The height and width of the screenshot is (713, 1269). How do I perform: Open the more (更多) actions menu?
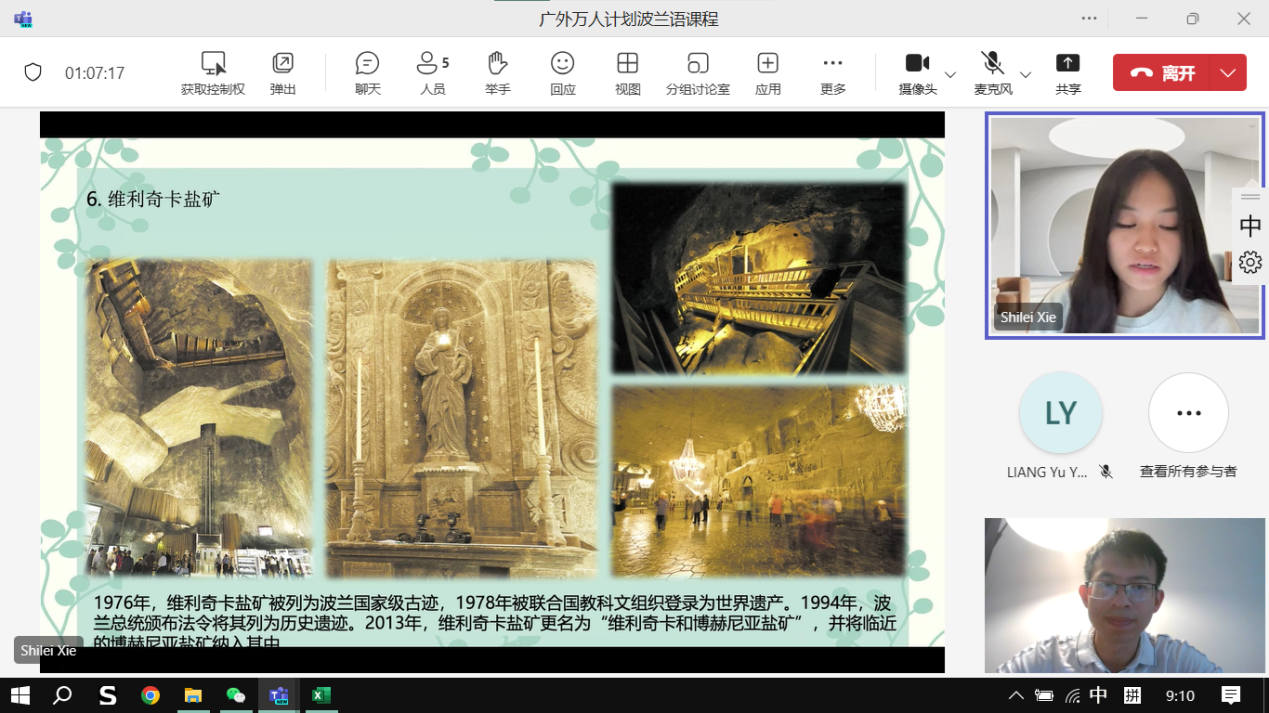tap(832, 73)
